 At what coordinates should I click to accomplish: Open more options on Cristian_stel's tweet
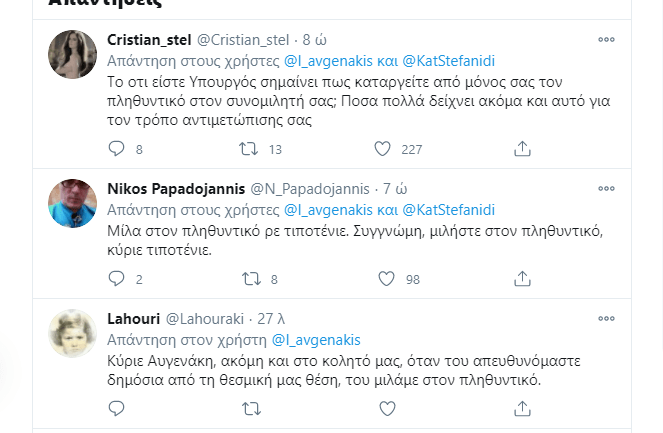click(x=606, y=40)
